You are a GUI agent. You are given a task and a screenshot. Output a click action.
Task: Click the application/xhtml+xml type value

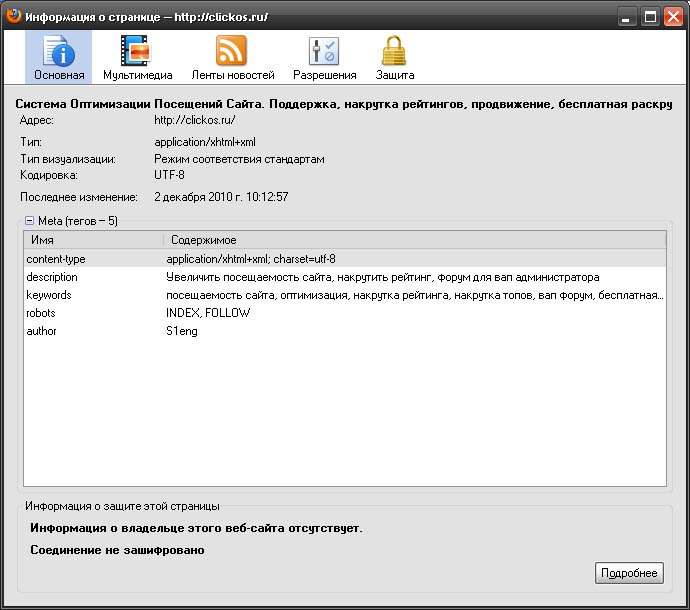click(x=205, y=143)
